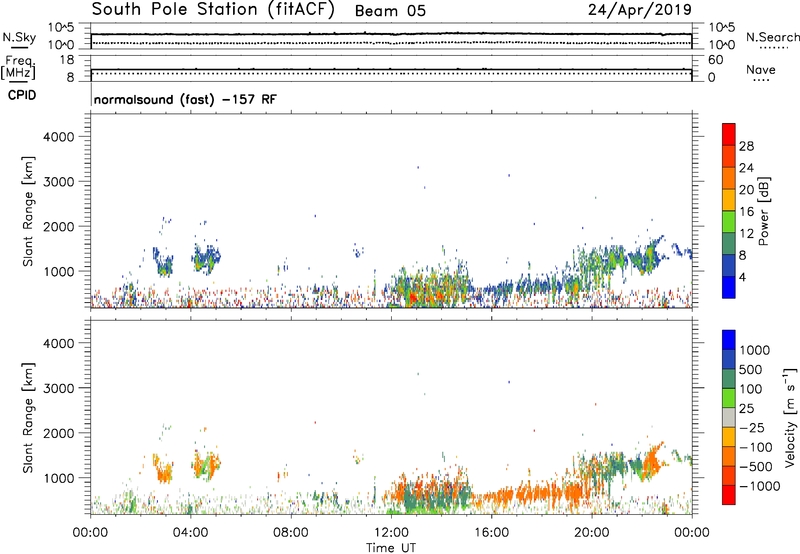Select the "Freq. [MHz]" axis label
Viewport: 800px width, 554px height.
[x=18, y=67]
